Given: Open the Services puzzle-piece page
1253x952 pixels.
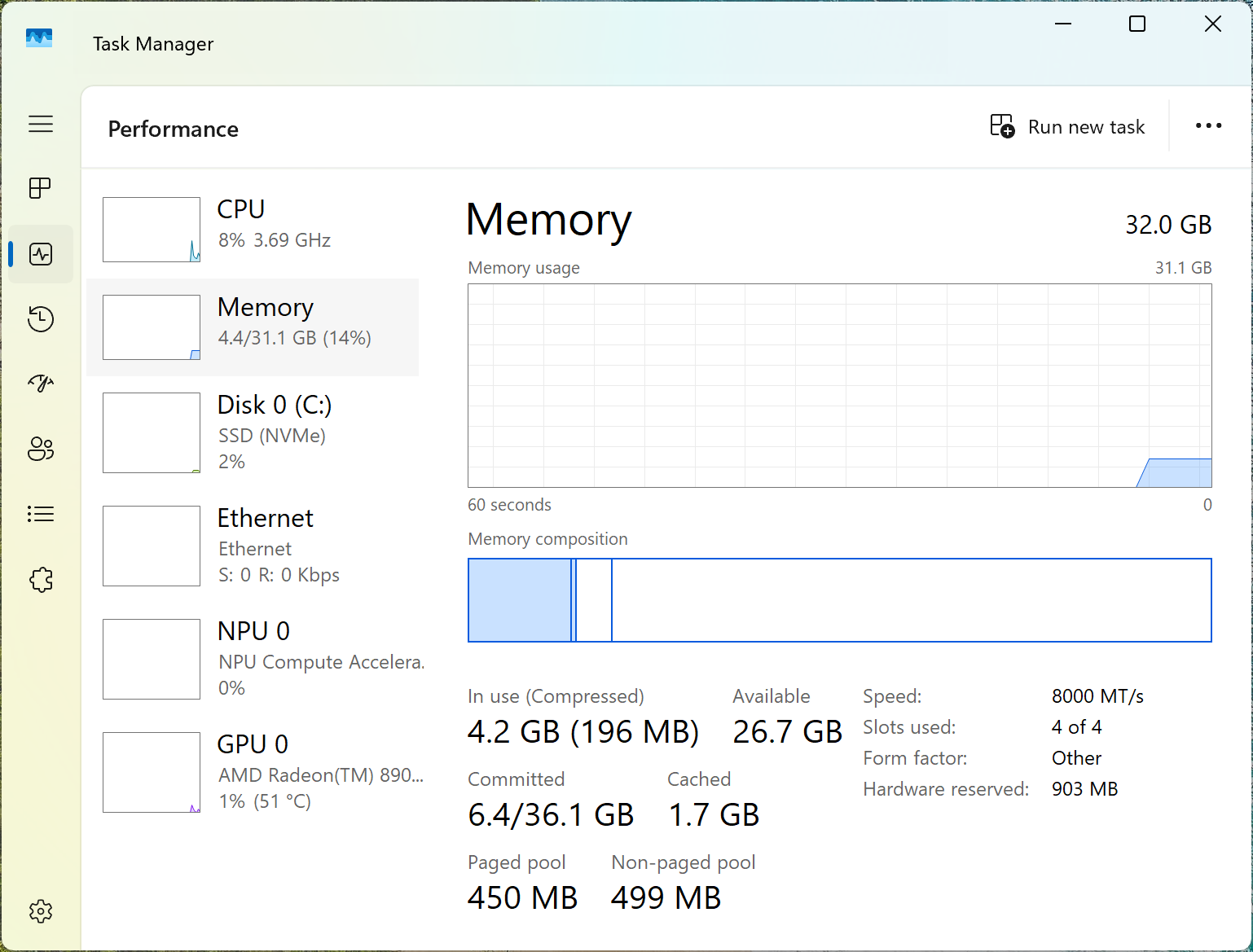Looking at the screenshot, I should [41, 580].
